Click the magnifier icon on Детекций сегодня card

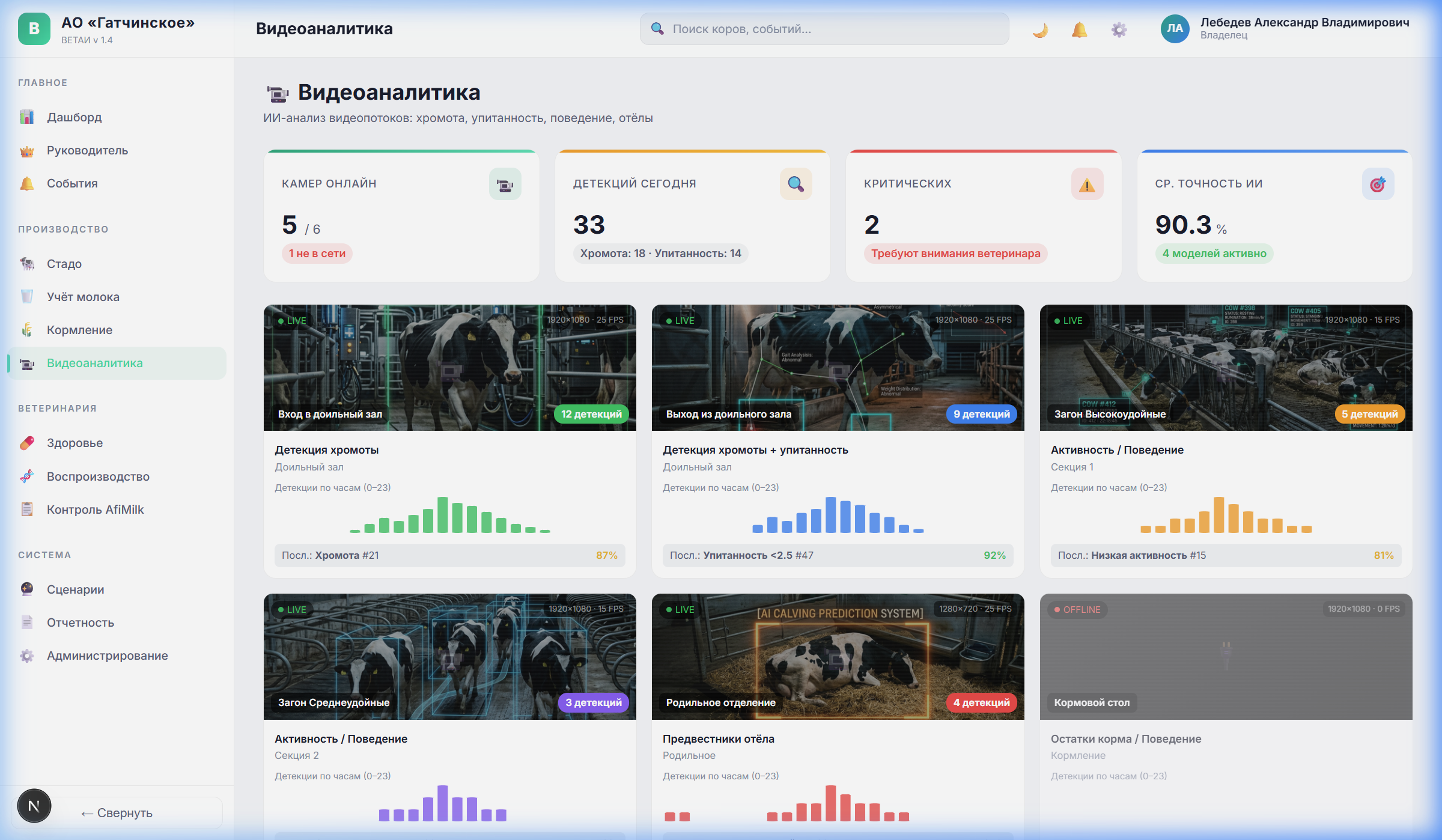point(796,184)
